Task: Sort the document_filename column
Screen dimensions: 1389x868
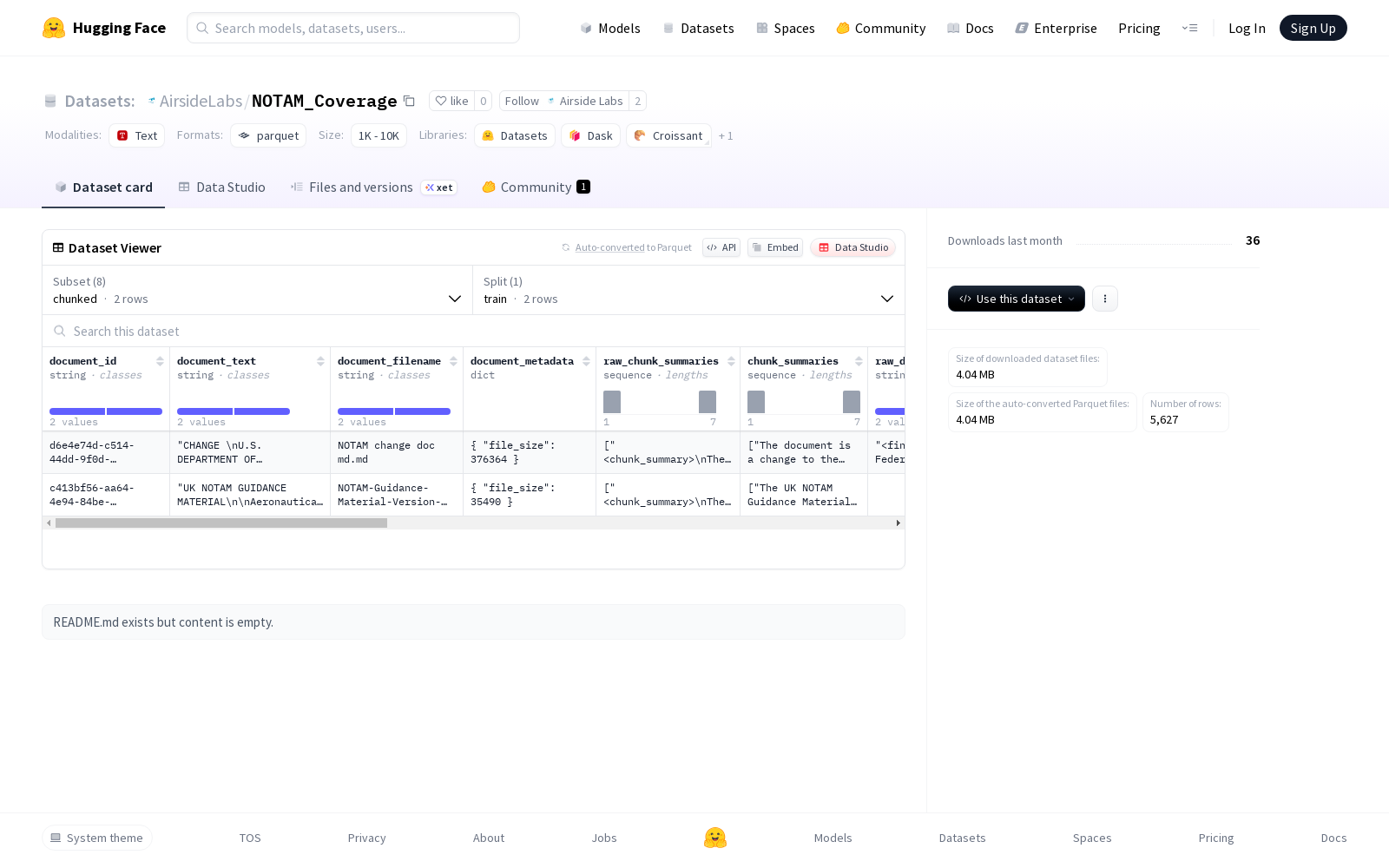Action: (x=453, y=361)
